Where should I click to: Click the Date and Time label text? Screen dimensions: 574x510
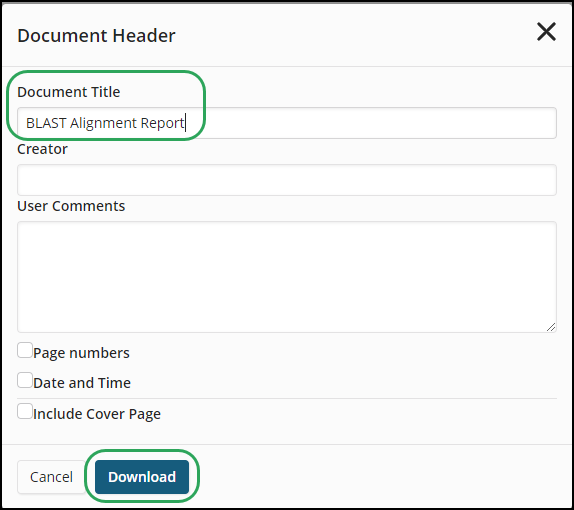pyautogui.click(x=82, y=383)
